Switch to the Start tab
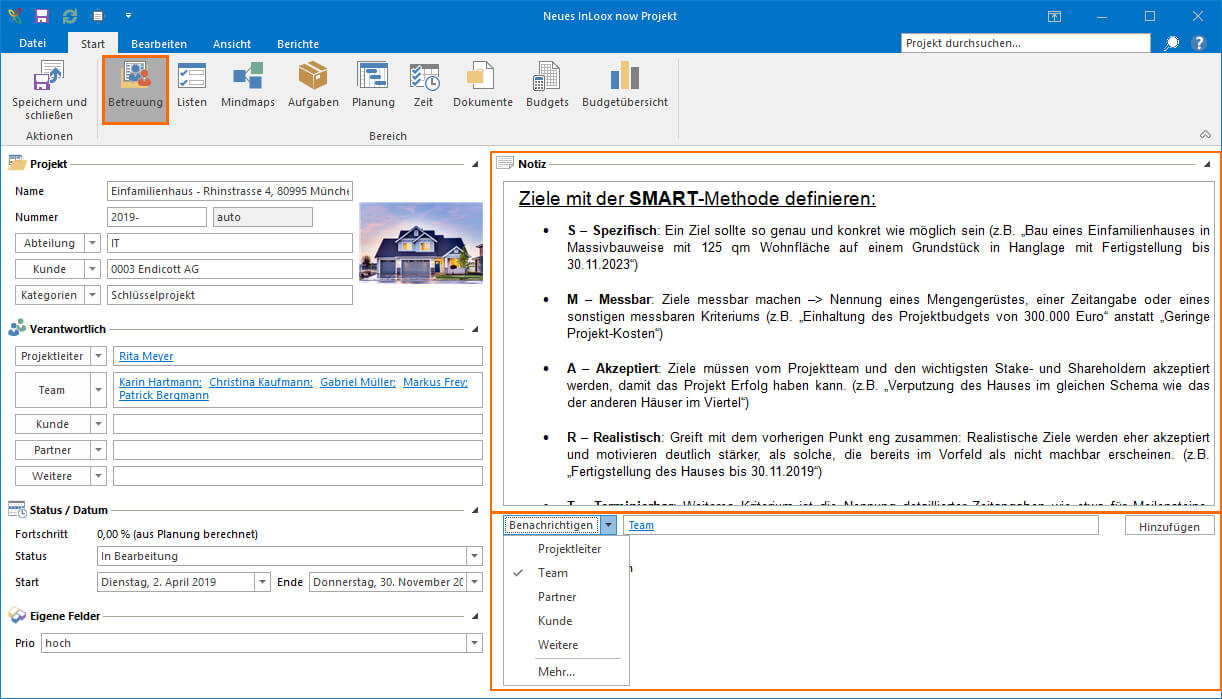The height and width of the screenshot is (699, 1222). (x=93, y=43)
